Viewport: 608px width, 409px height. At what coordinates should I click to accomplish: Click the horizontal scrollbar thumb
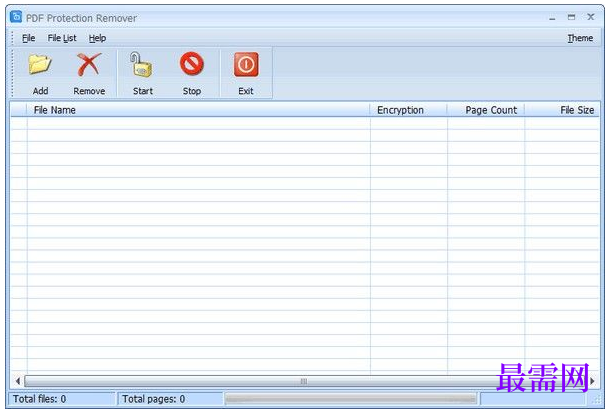point(304,381)
